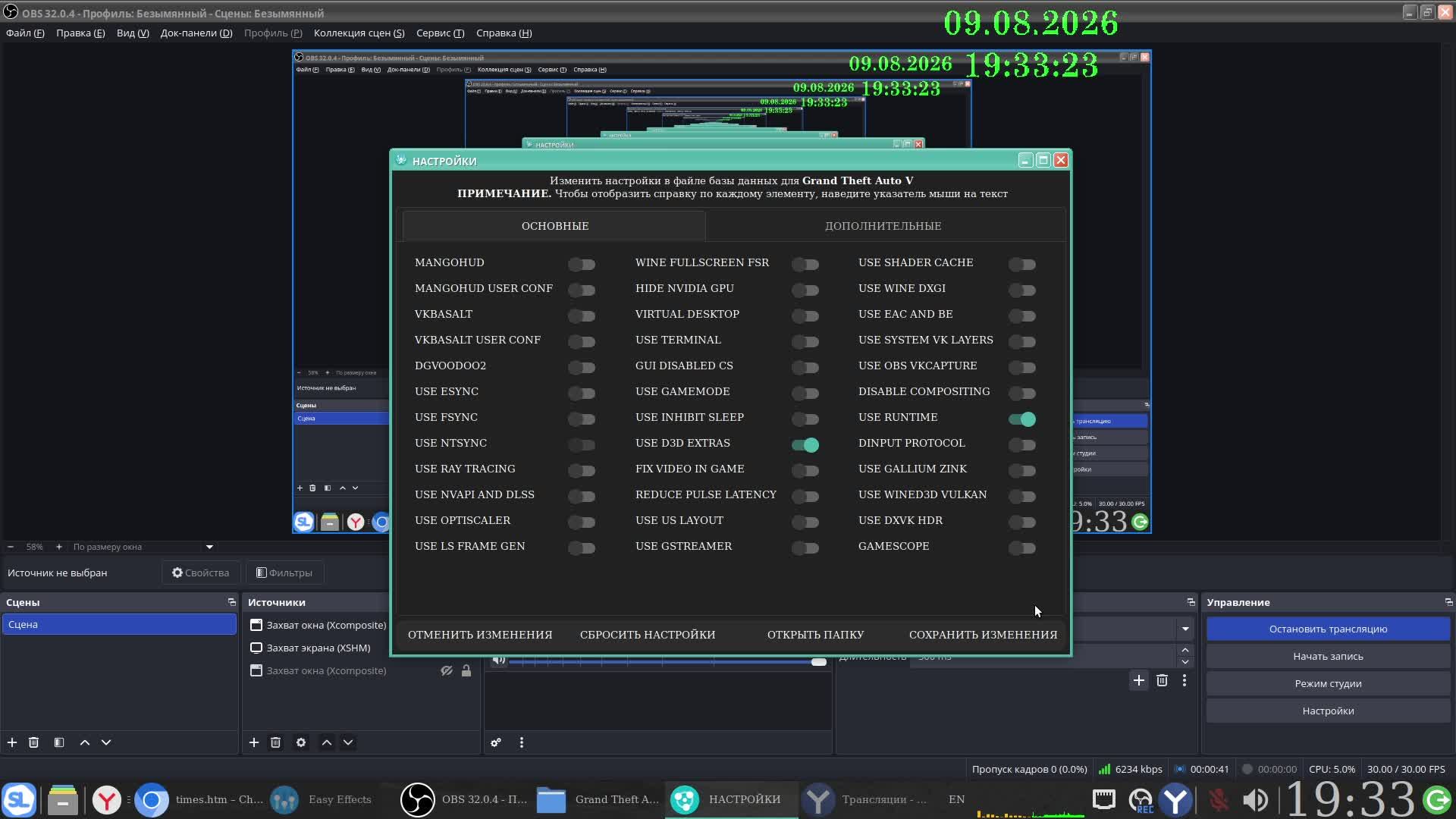Image resolution: width=1456 pixels, height=819 pixels.
Task: Switch to the ДОПОЛНИТЕЛЬНЫЕ tab
Action: (x=883, y=226)
